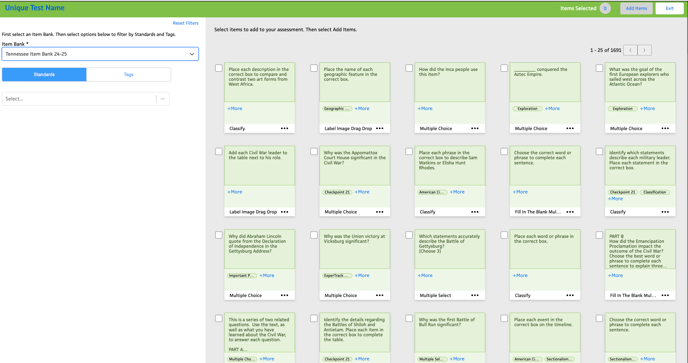Open three-dot menu on Appomattox Court House card

point(380,212)
